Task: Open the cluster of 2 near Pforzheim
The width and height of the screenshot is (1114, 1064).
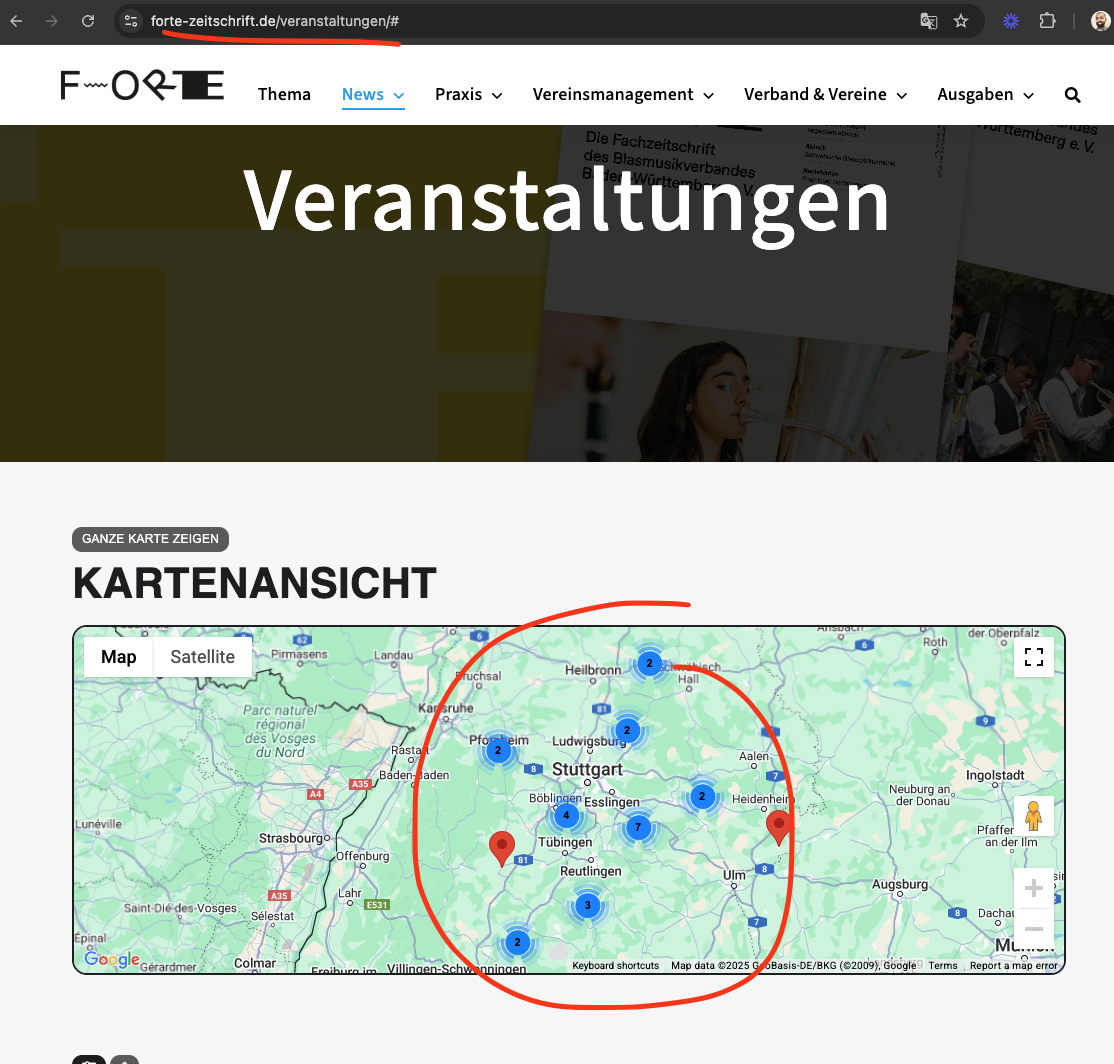Action: point(498,751)
